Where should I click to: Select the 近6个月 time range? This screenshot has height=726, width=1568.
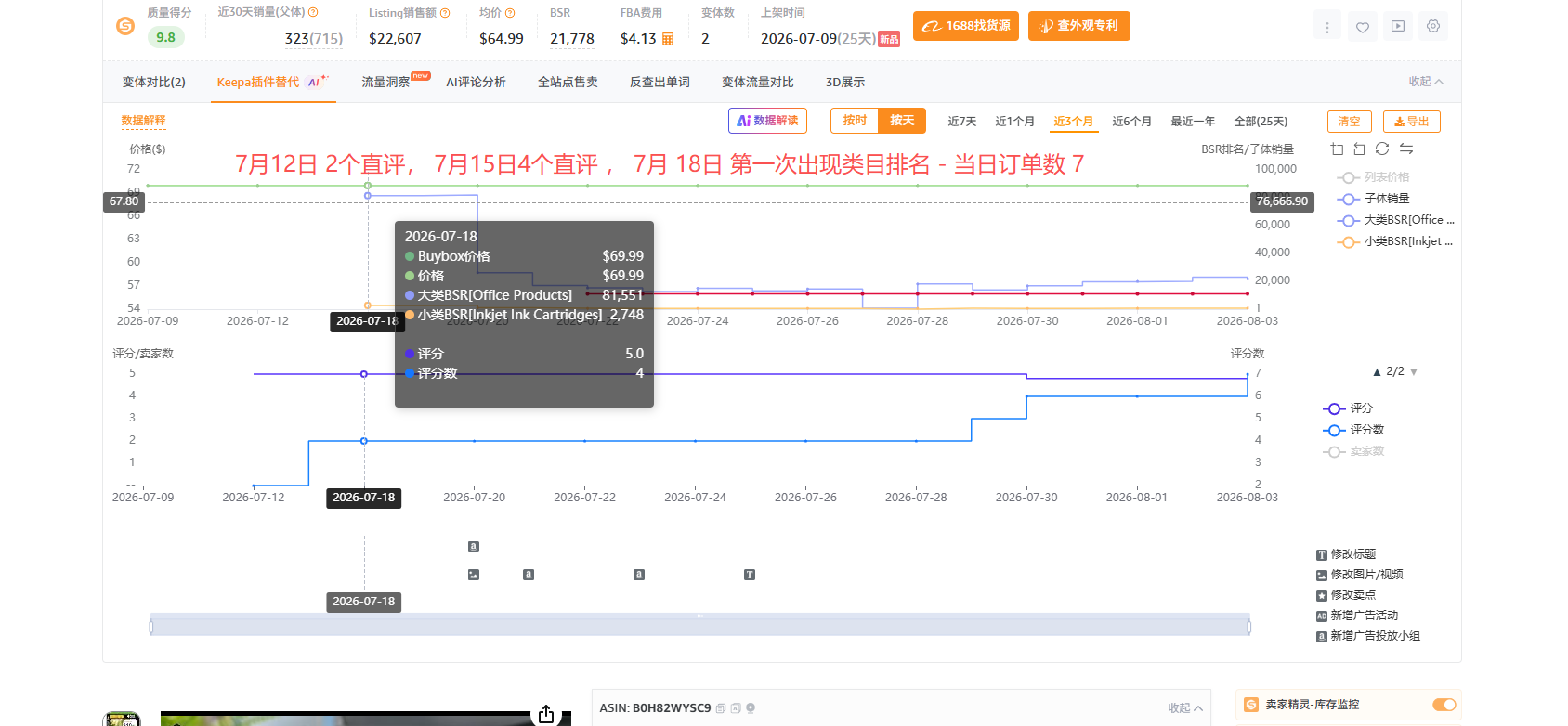click(1131, 122)
